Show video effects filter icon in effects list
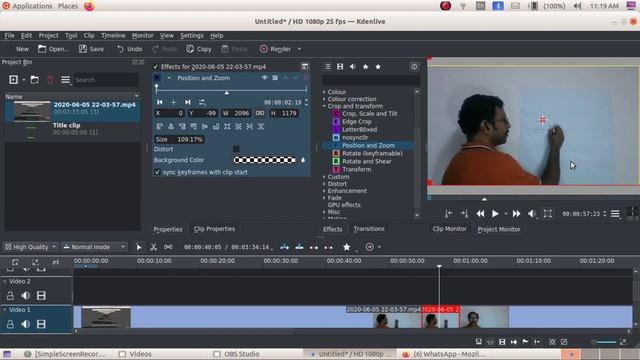The height and width of the screenshot is (360, 640). 340,67
